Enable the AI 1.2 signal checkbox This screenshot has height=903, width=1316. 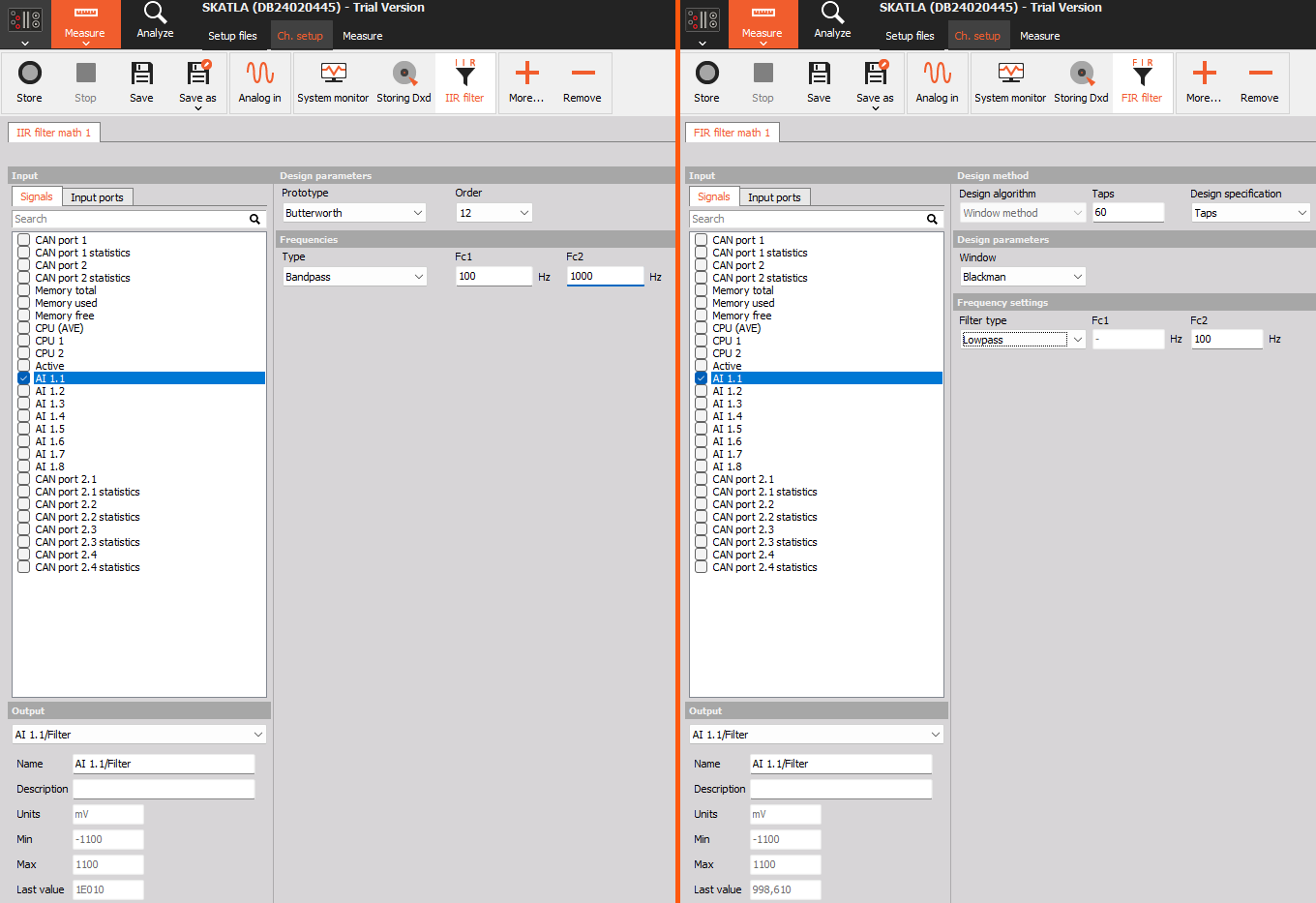click(22, 391)
